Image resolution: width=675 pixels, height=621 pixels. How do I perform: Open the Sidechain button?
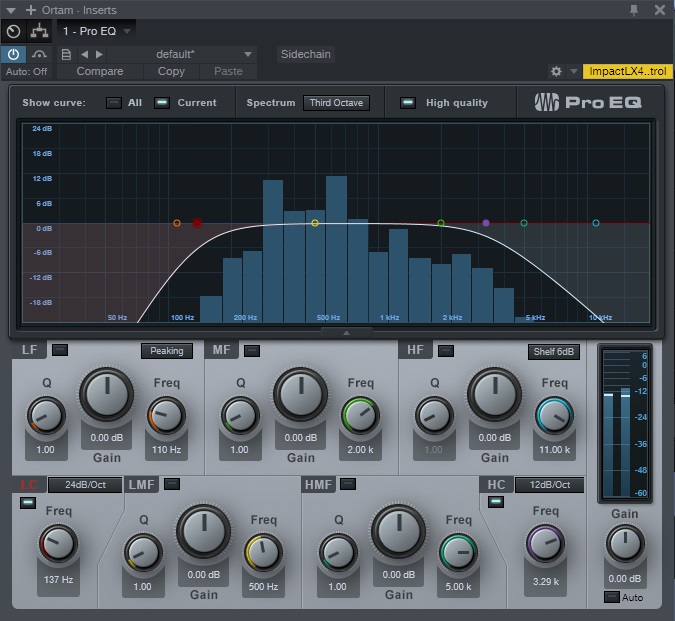pyautogui.click(x=306, y=54)
